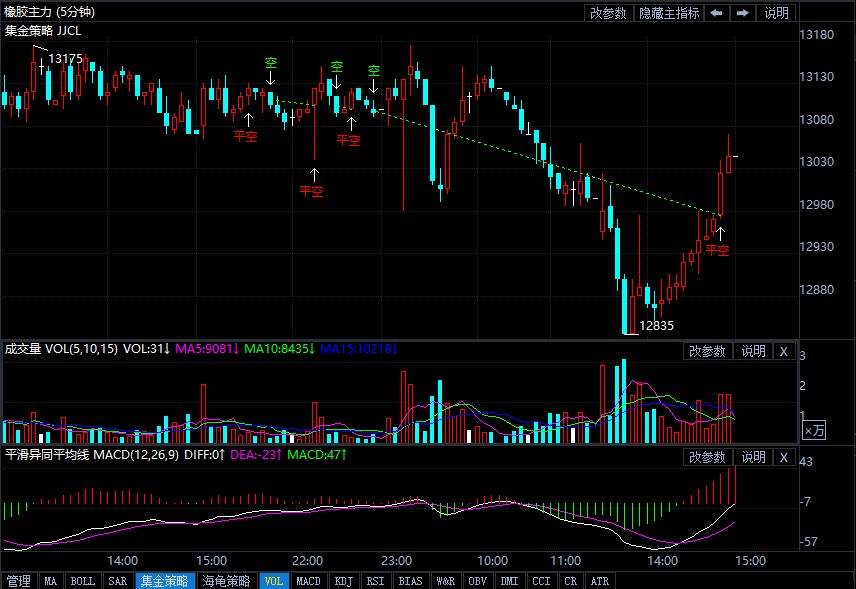
Task: Click 改参数 in the main chart header
Action: (608, 13)
